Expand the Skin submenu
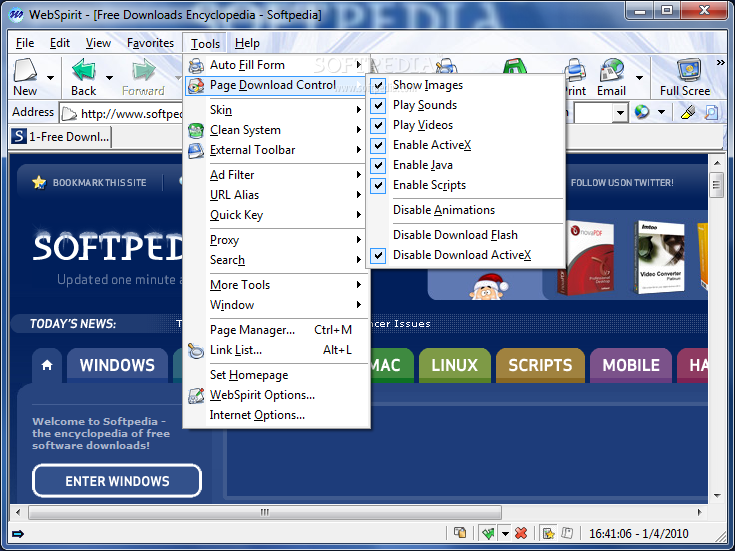Image resolution: width=735 pixels, height=551 pixels. click(x=277, y=110)
